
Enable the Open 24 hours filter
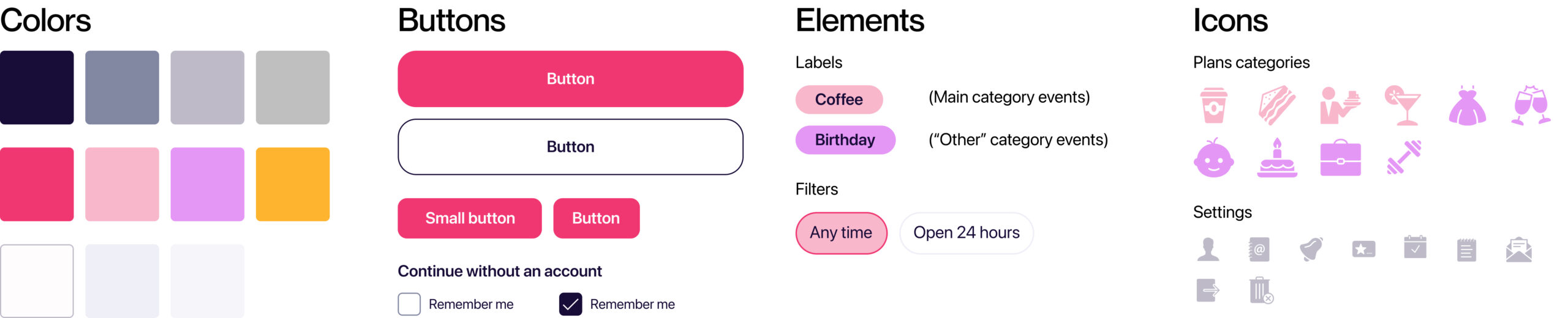pos(966,233)
